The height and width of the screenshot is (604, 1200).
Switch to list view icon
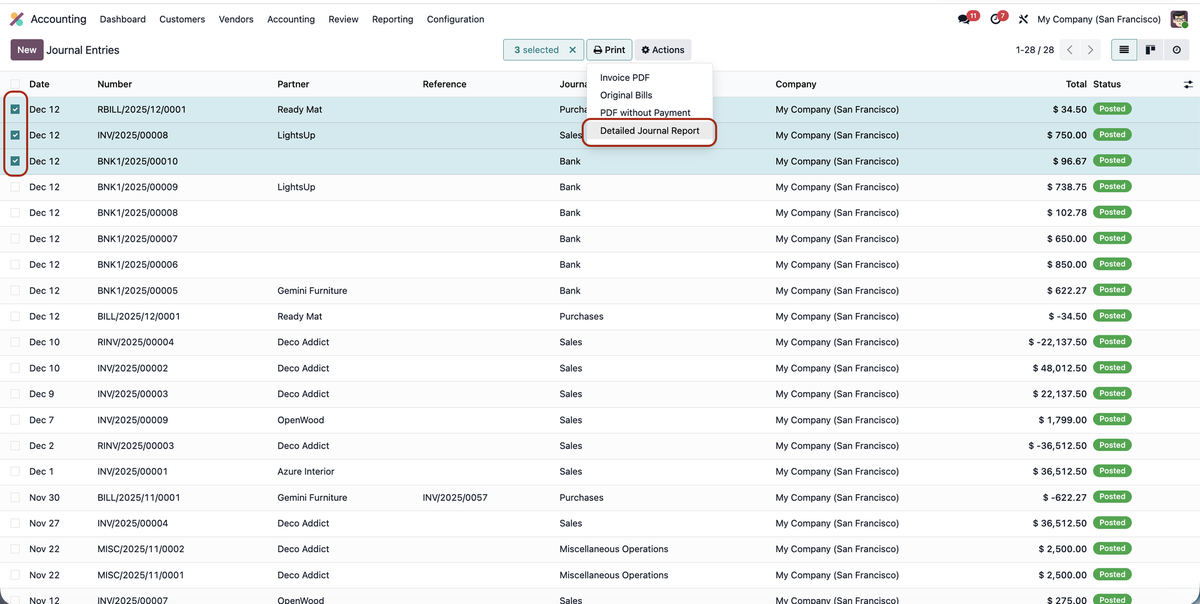(x=1124, y=49)
